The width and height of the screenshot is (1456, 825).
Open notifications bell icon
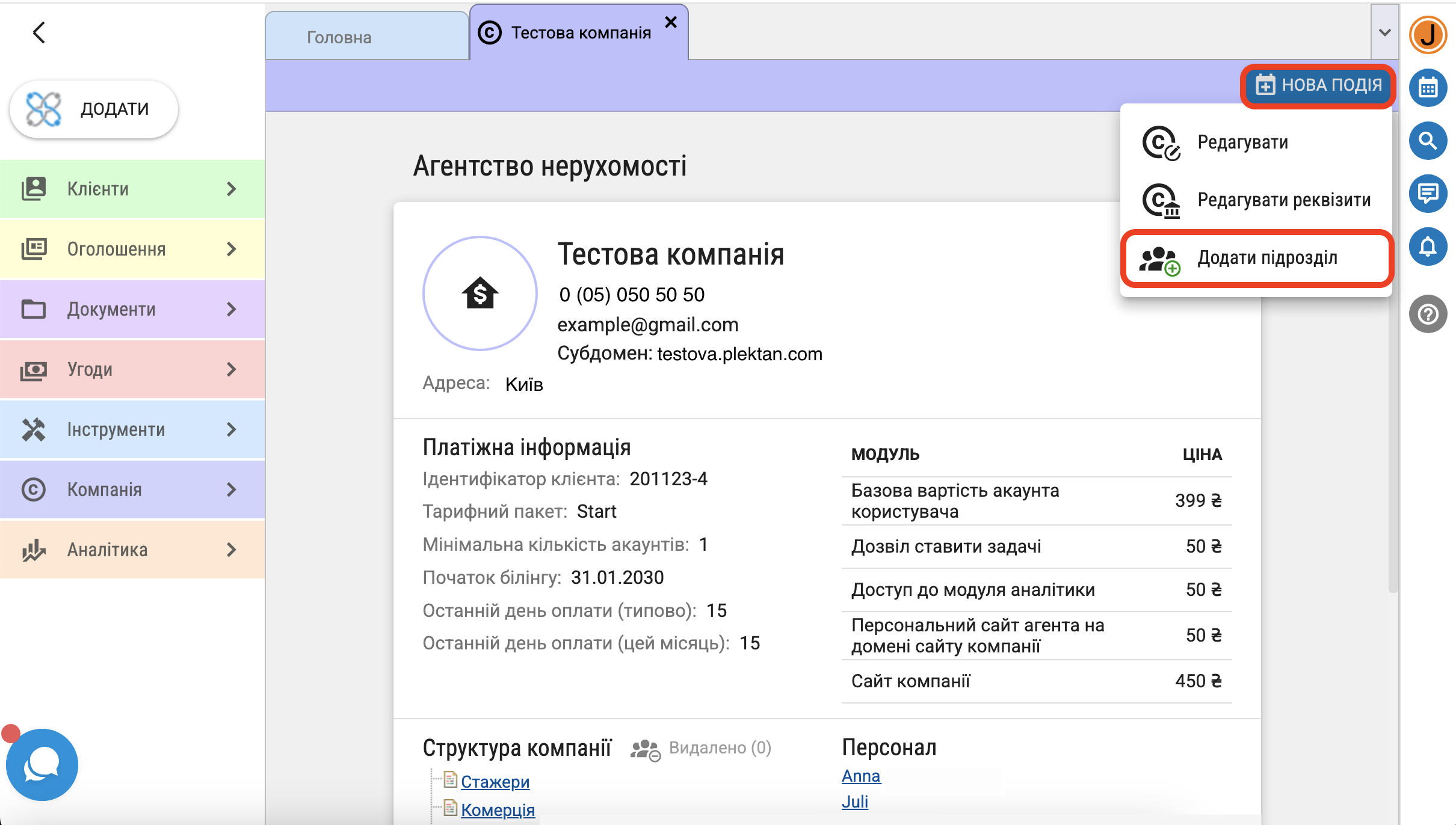1428,247
